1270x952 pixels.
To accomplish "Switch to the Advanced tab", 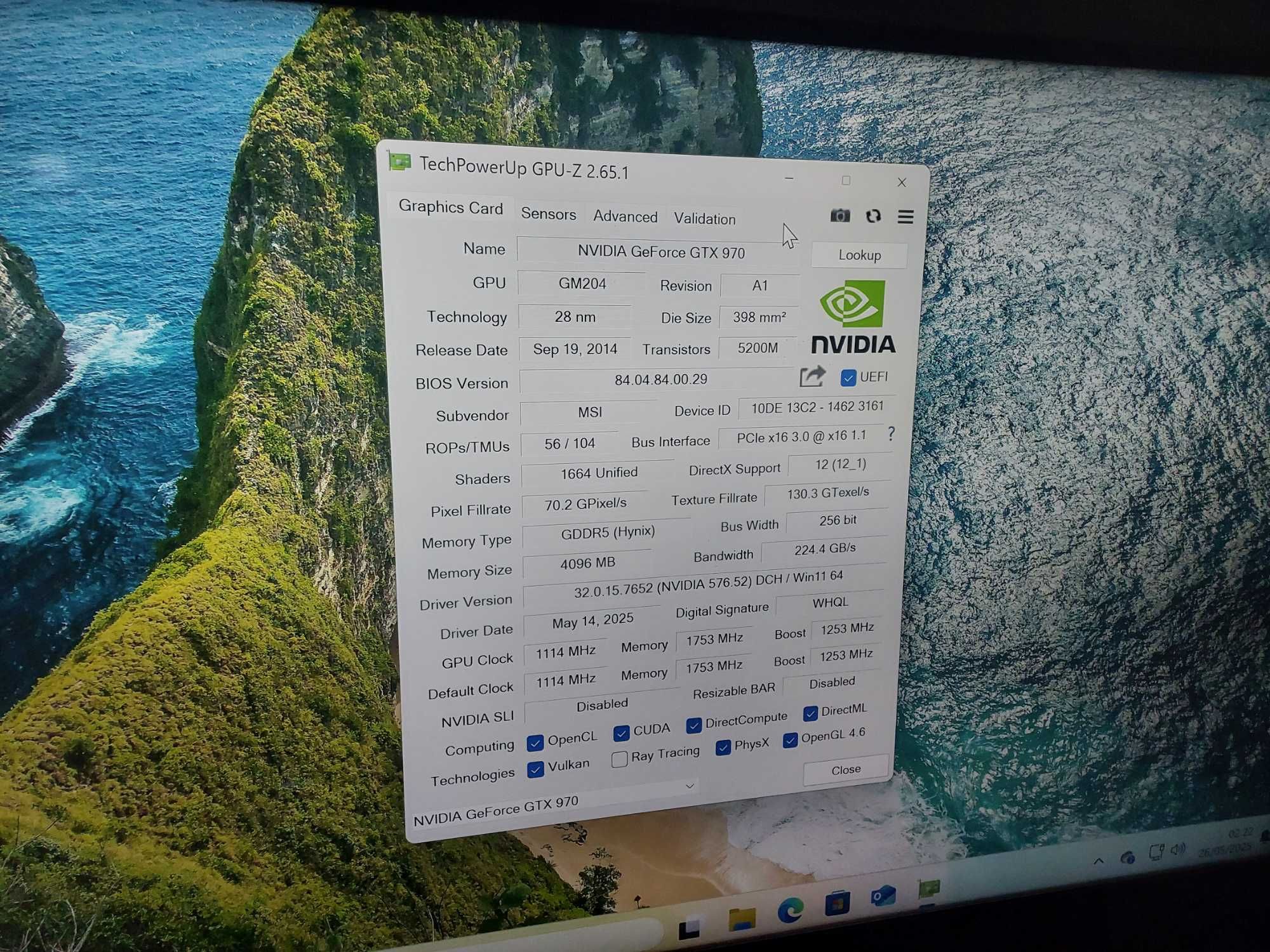I will tap(625, 216).
